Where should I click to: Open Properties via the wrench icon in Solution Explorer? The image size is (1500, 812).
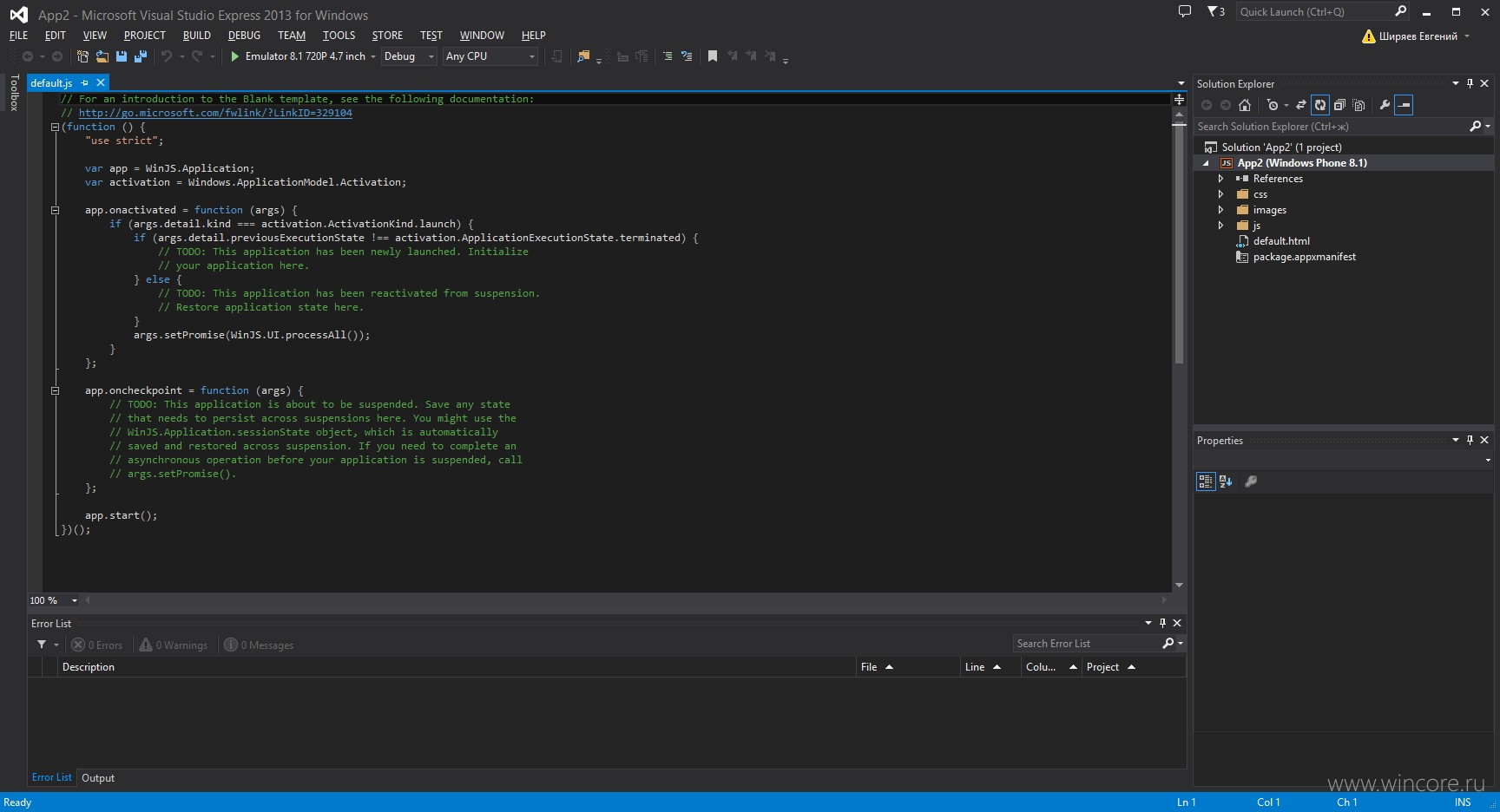(x=1385, y=105)
